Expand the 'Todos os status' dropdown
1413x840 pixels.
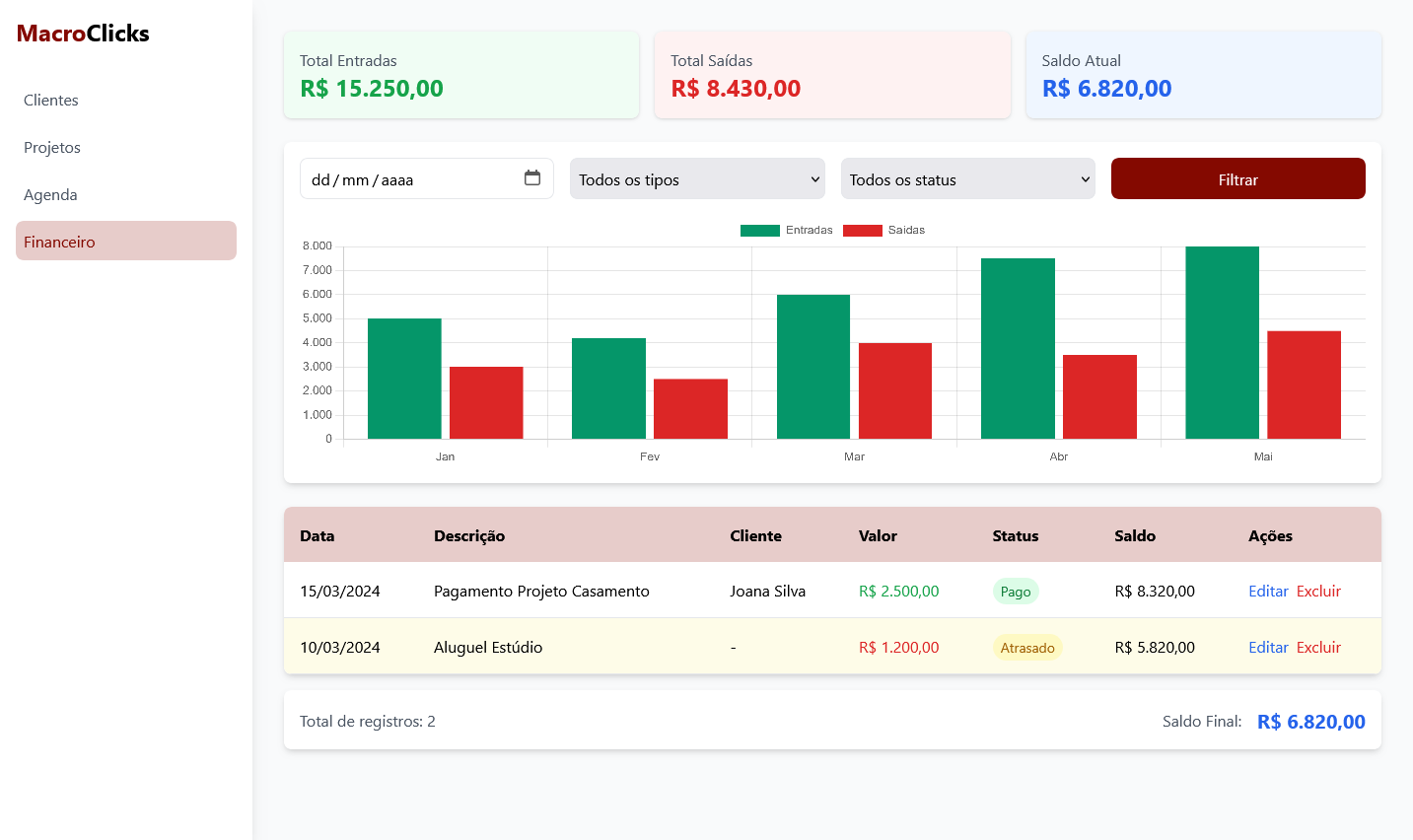(x=967, y=179)
